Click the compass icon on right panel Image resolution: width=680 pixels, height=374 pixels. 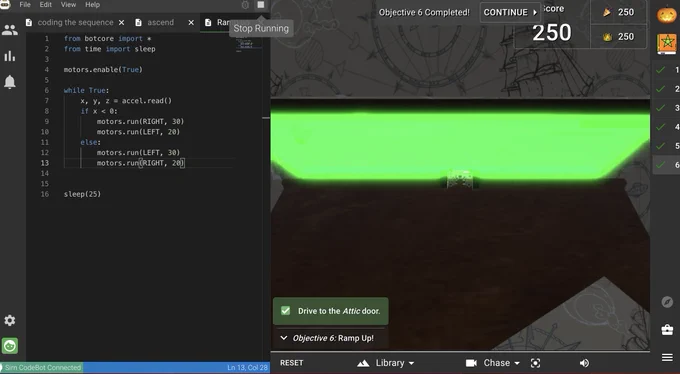(667, 302)
